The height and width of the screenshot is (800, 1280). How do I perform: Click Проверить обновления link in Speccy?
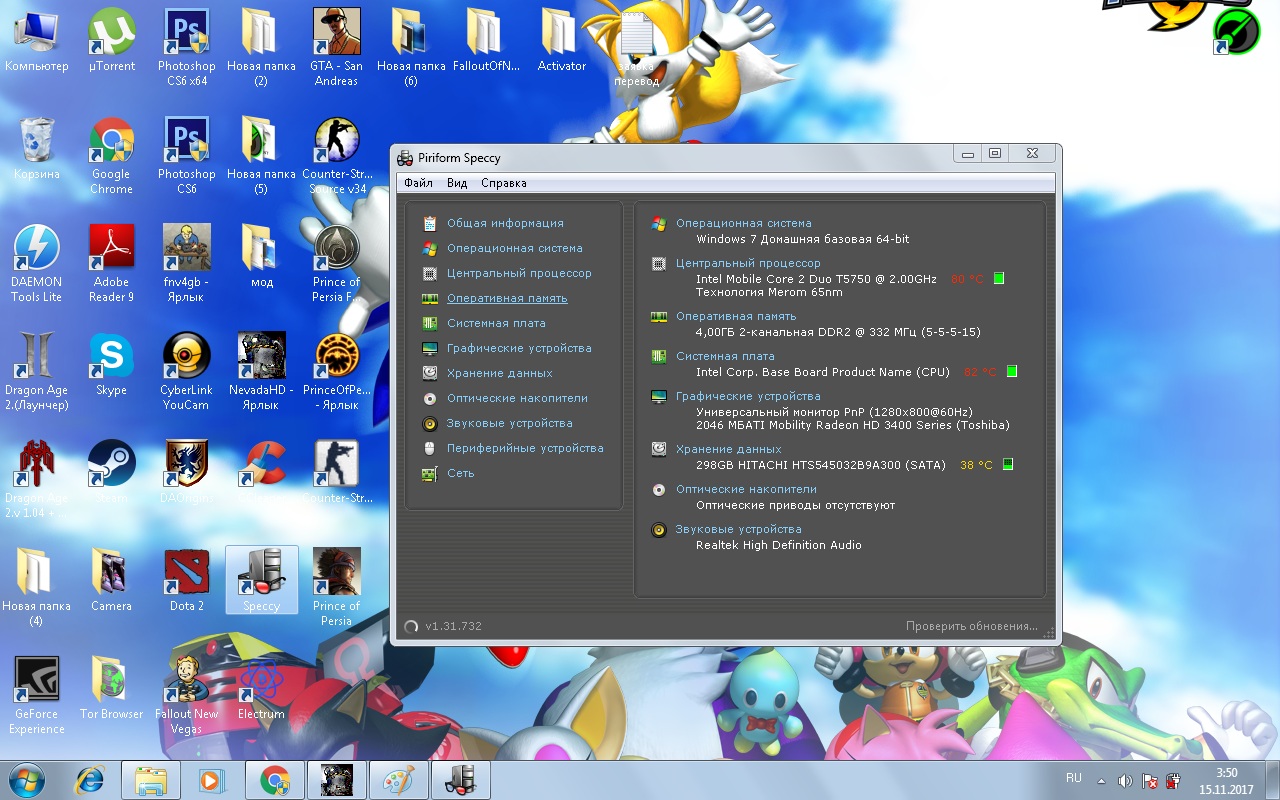click(972, 626)
